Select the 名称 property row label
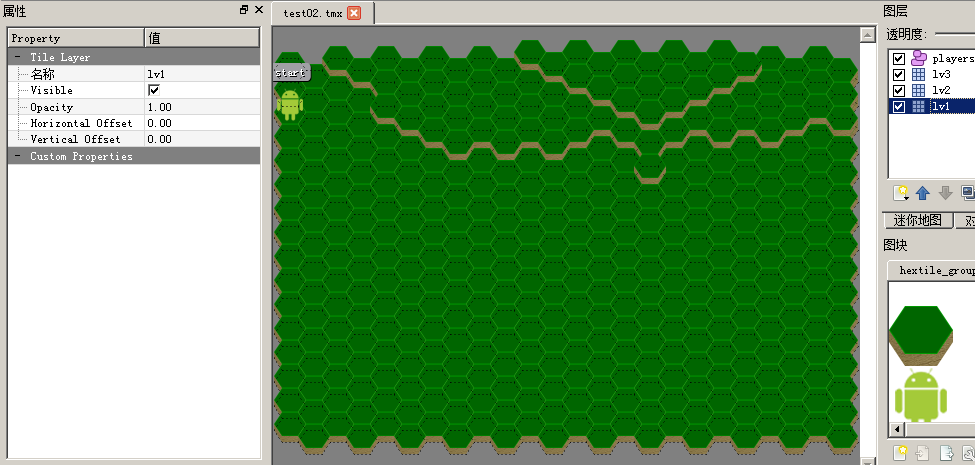975x465 pixels. pos(42,74)
